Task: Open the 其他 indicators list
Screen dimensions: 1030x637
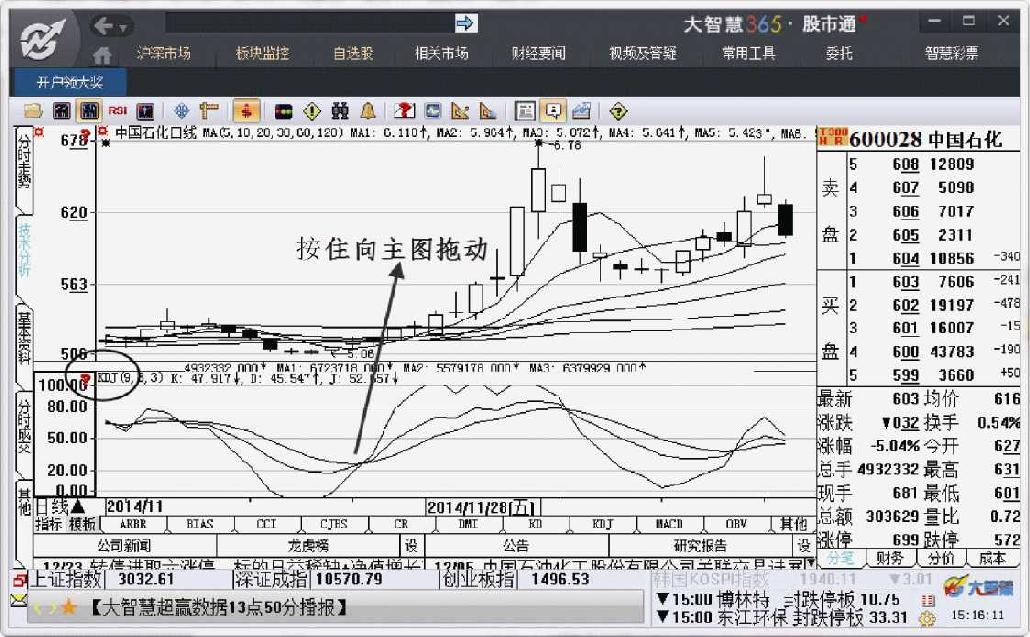Action: (x=794, y=524)
